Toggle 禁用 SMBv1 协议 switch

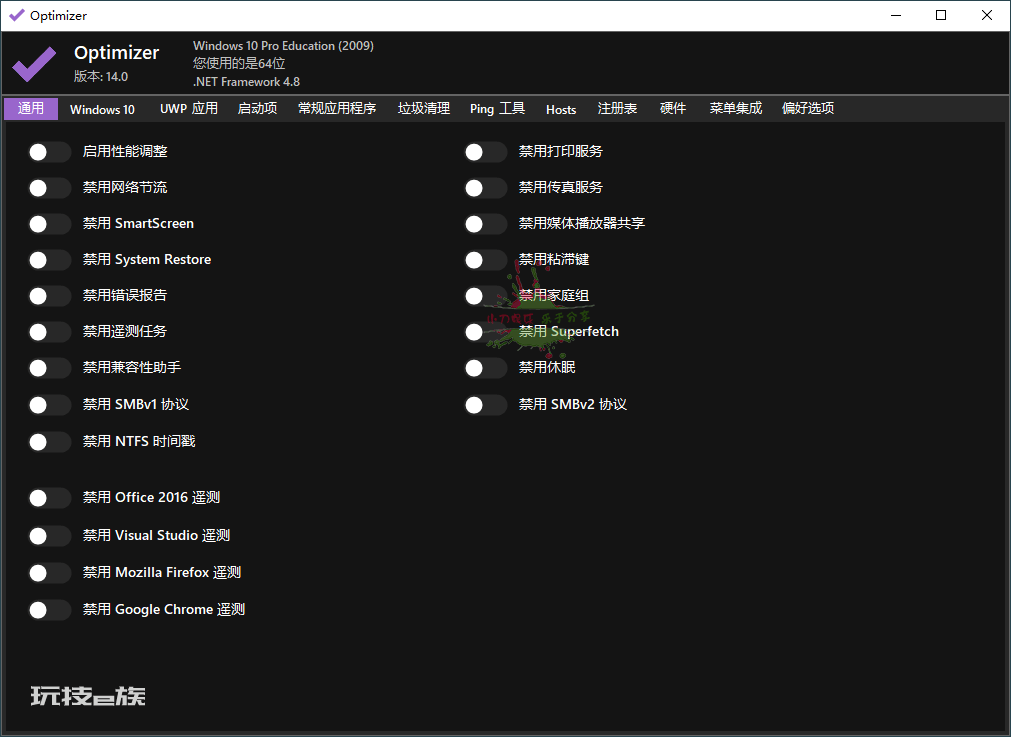coord(50,405)
